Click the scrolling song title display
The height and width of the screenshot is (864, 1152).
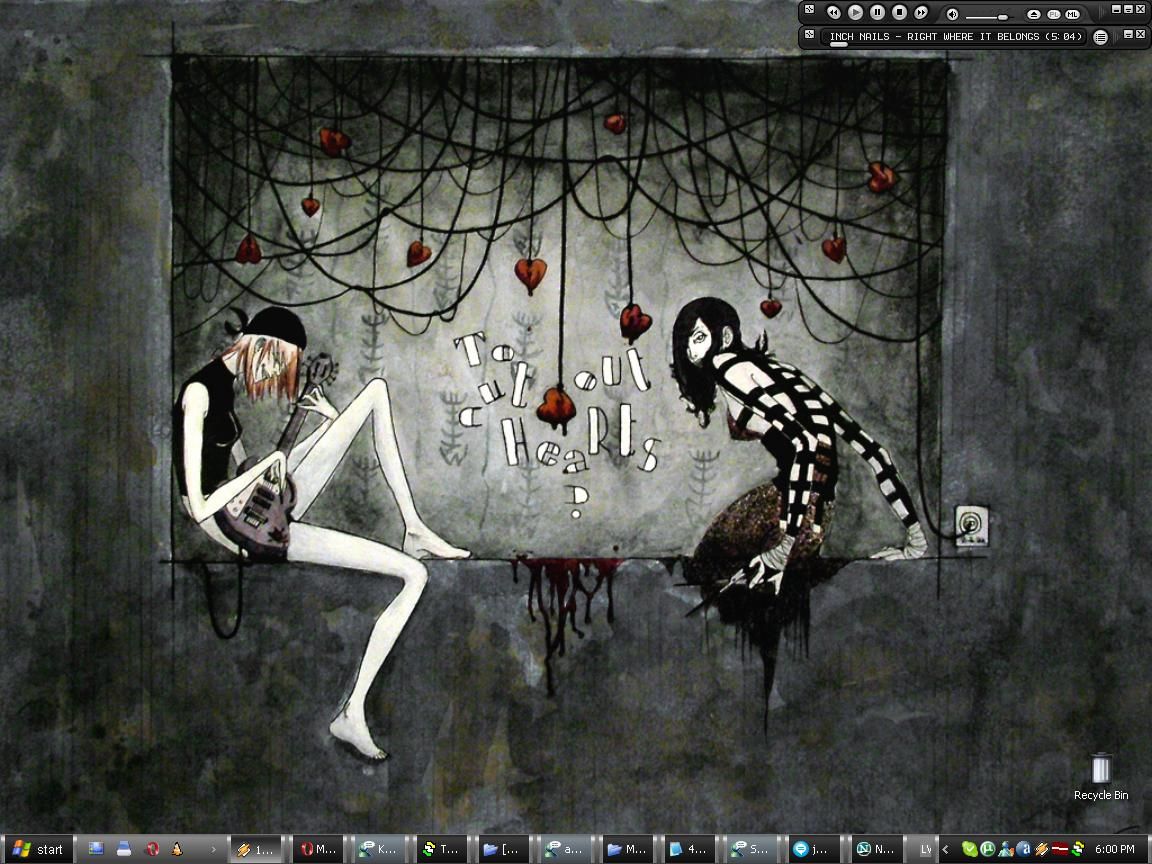[955, 36]
